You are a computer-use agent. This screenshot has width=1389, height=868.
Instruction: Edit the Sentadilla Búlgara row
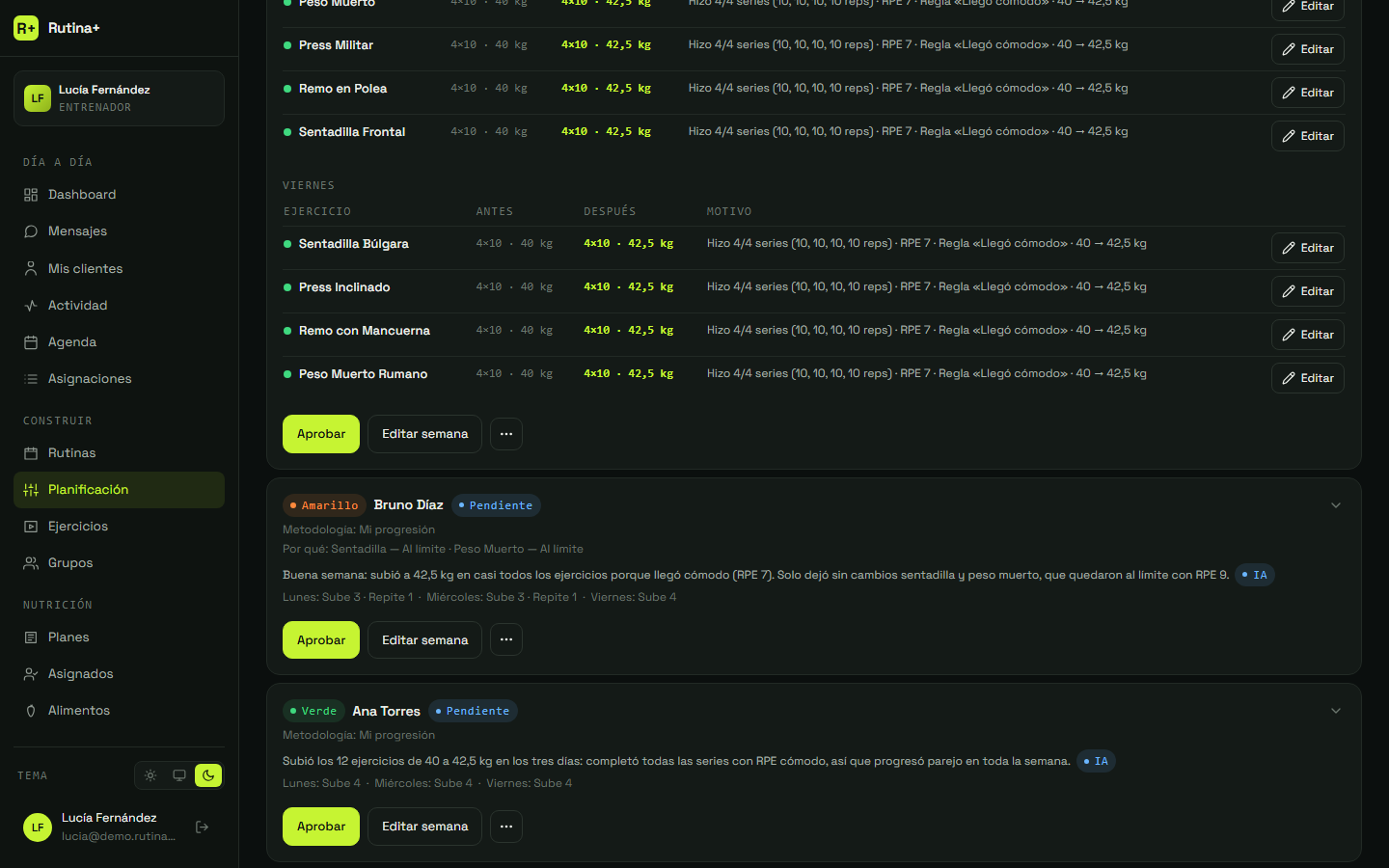tap(1308, 248)
